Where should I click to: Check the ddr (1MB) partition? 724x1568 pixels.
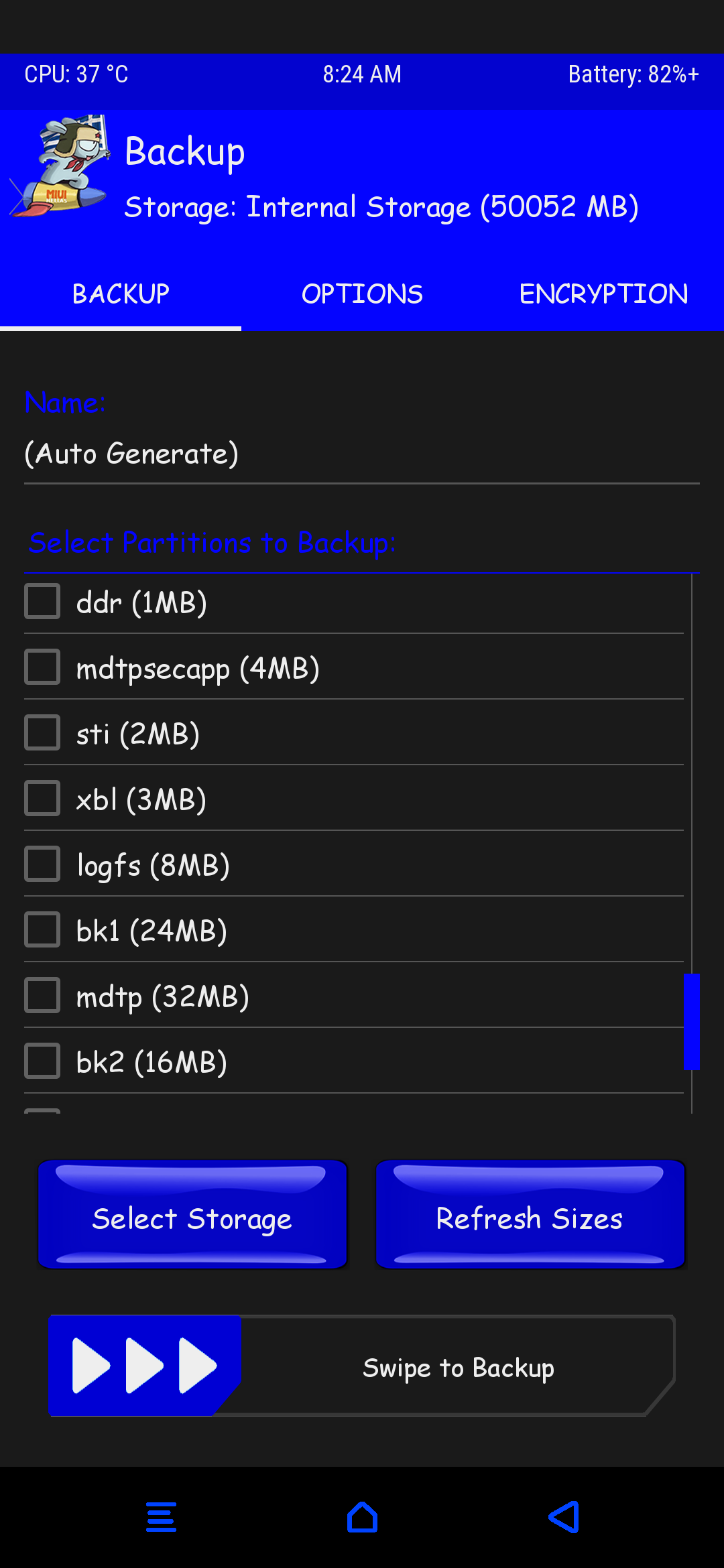point(42,602)
